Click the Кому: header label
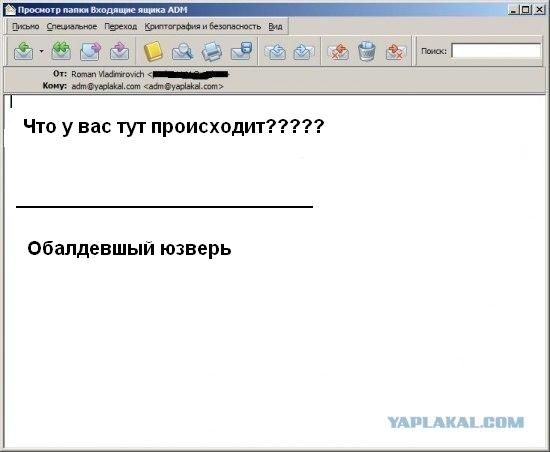This screenshot has height=452, width=550. (x=55, y=86)
